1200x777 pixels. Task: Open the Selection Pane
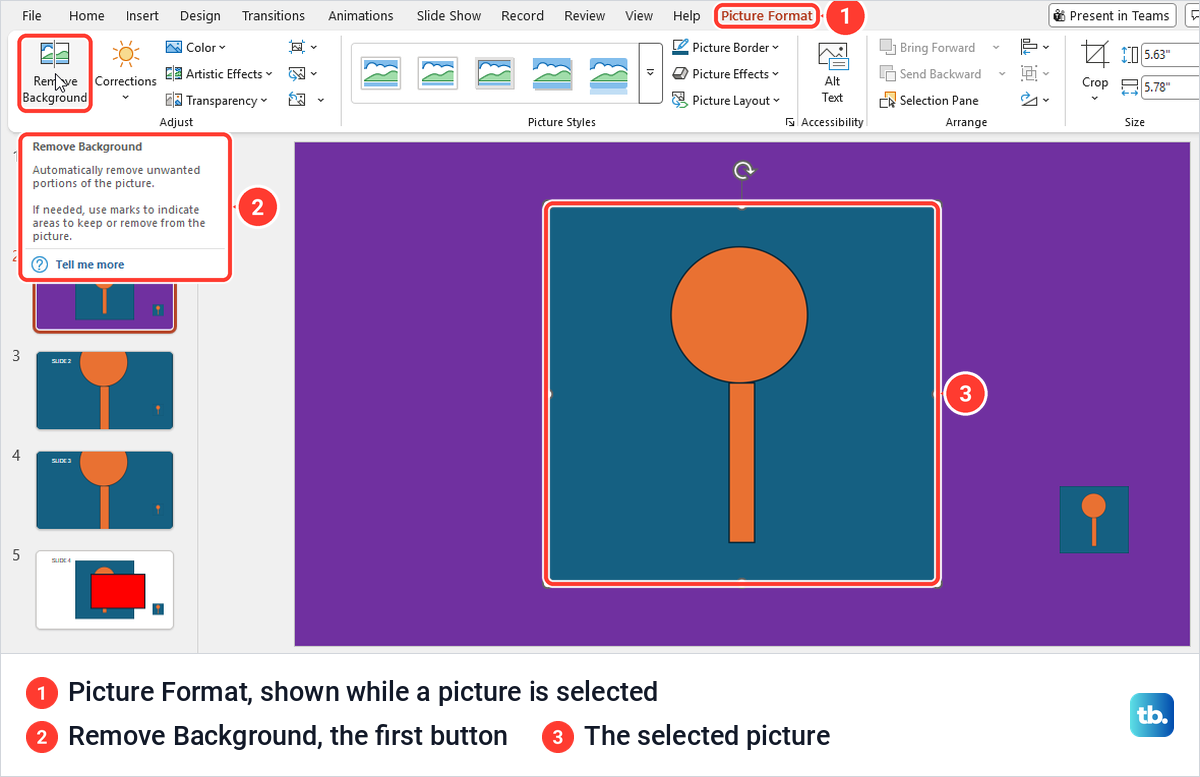pos(929,100)
